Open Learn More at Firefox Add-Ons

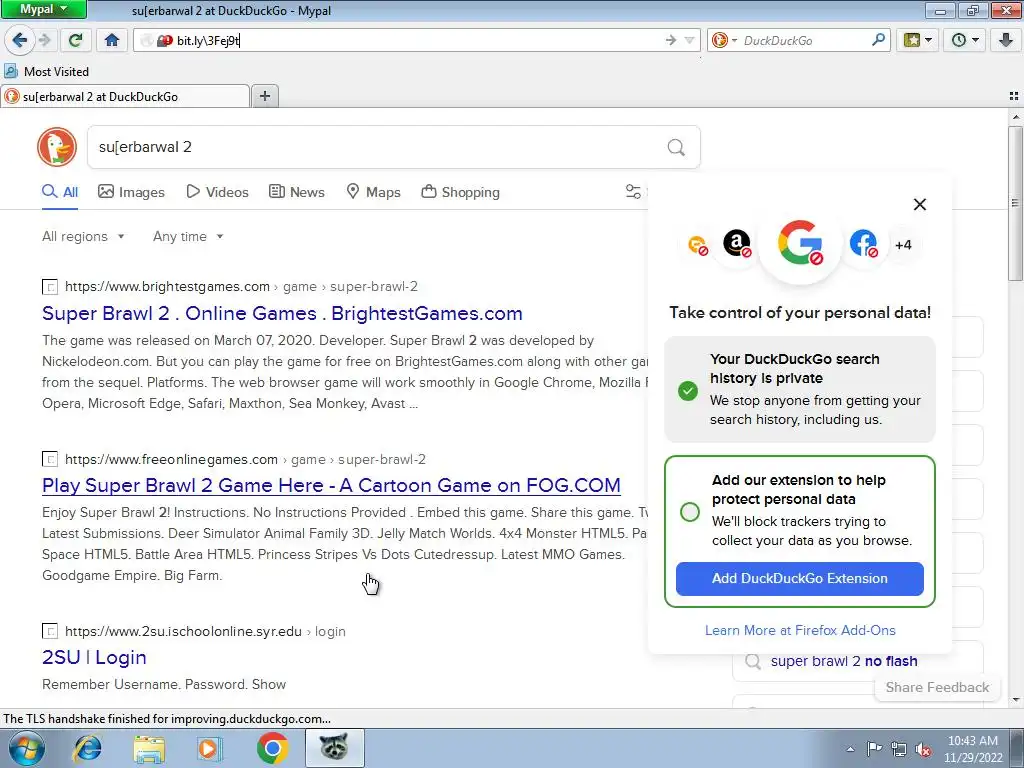coord(800,630)
